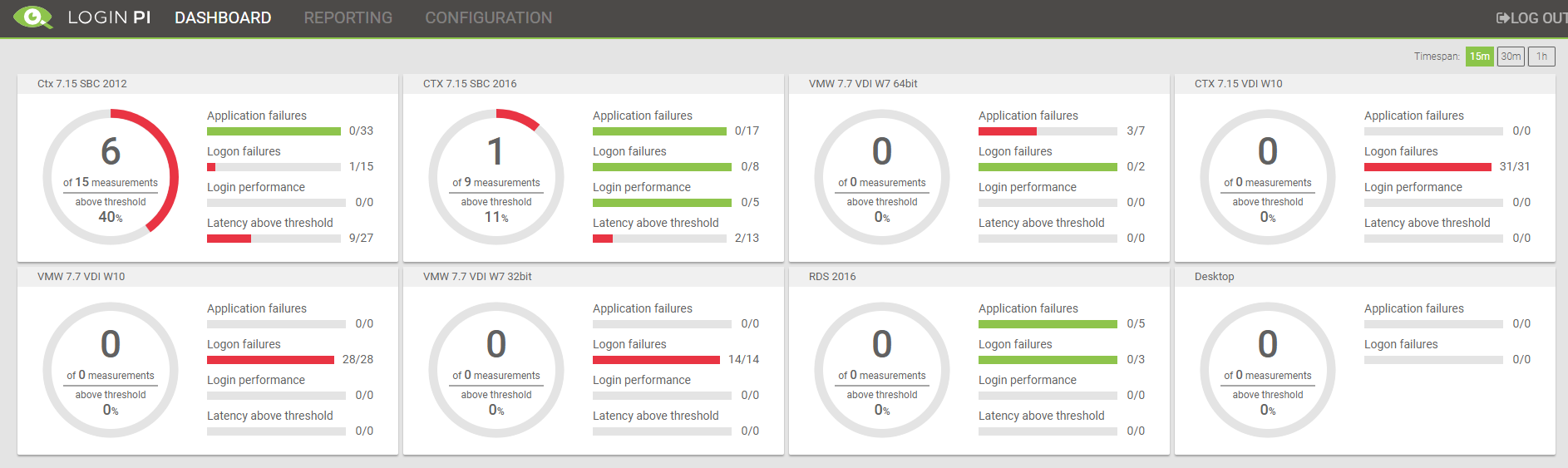Click the log out arrow icon

(1503, 18)
